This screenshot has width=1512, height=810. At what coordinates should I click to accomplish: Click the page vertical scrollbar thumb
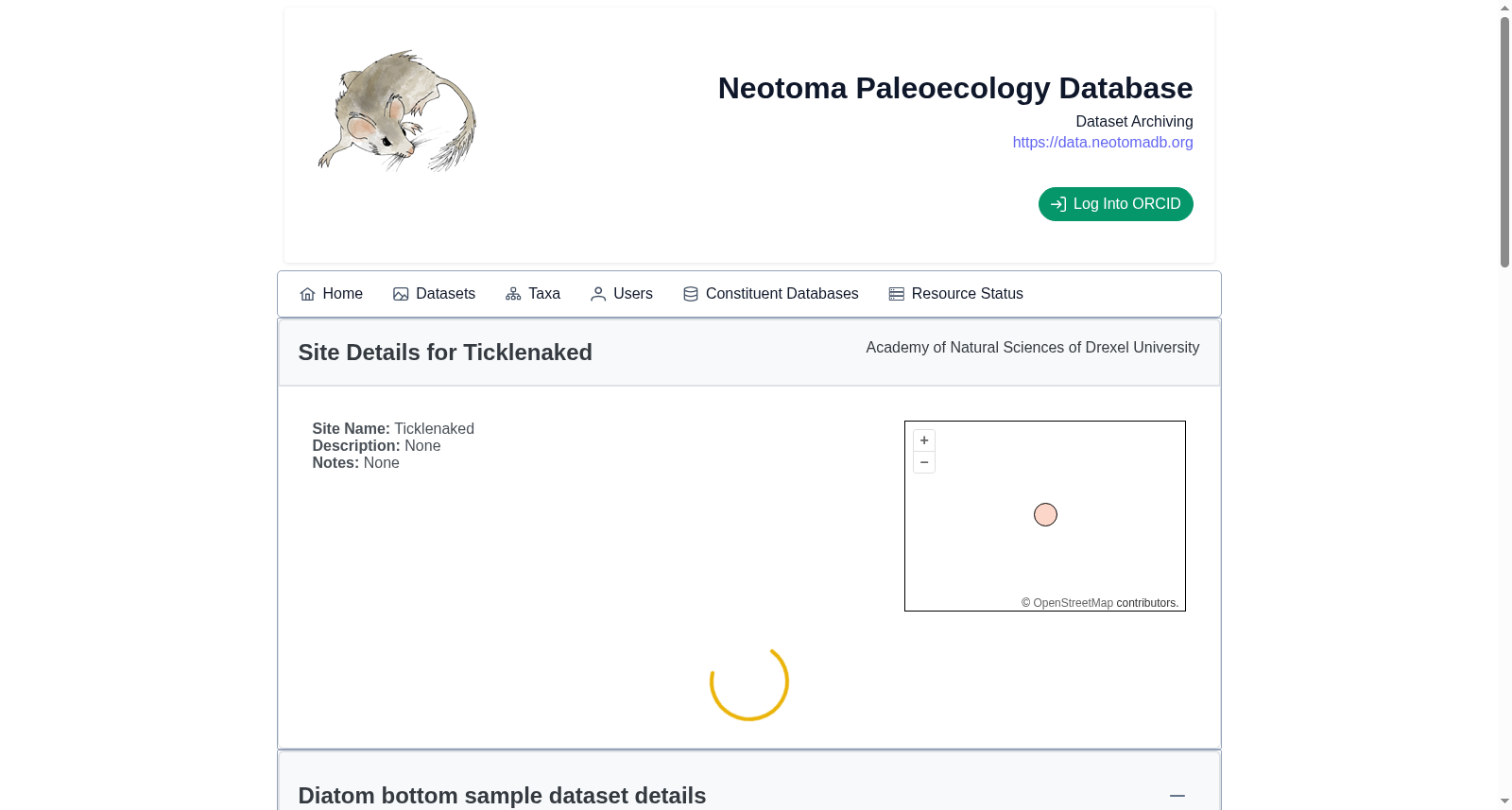point(1504,142)
